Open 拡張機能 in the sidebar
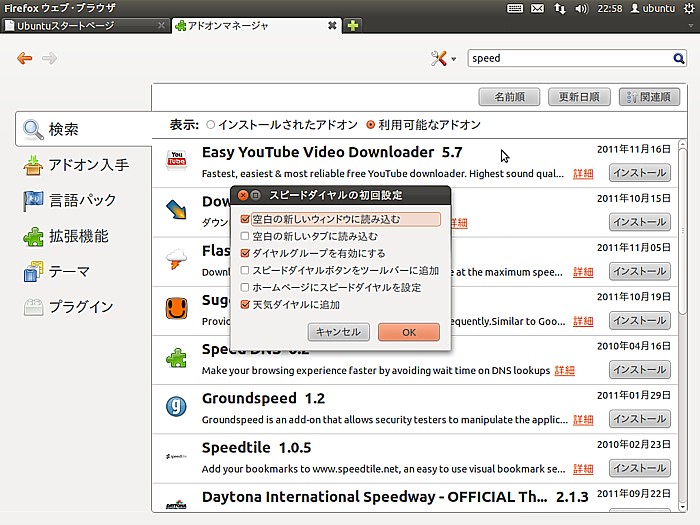 point(66,236)
